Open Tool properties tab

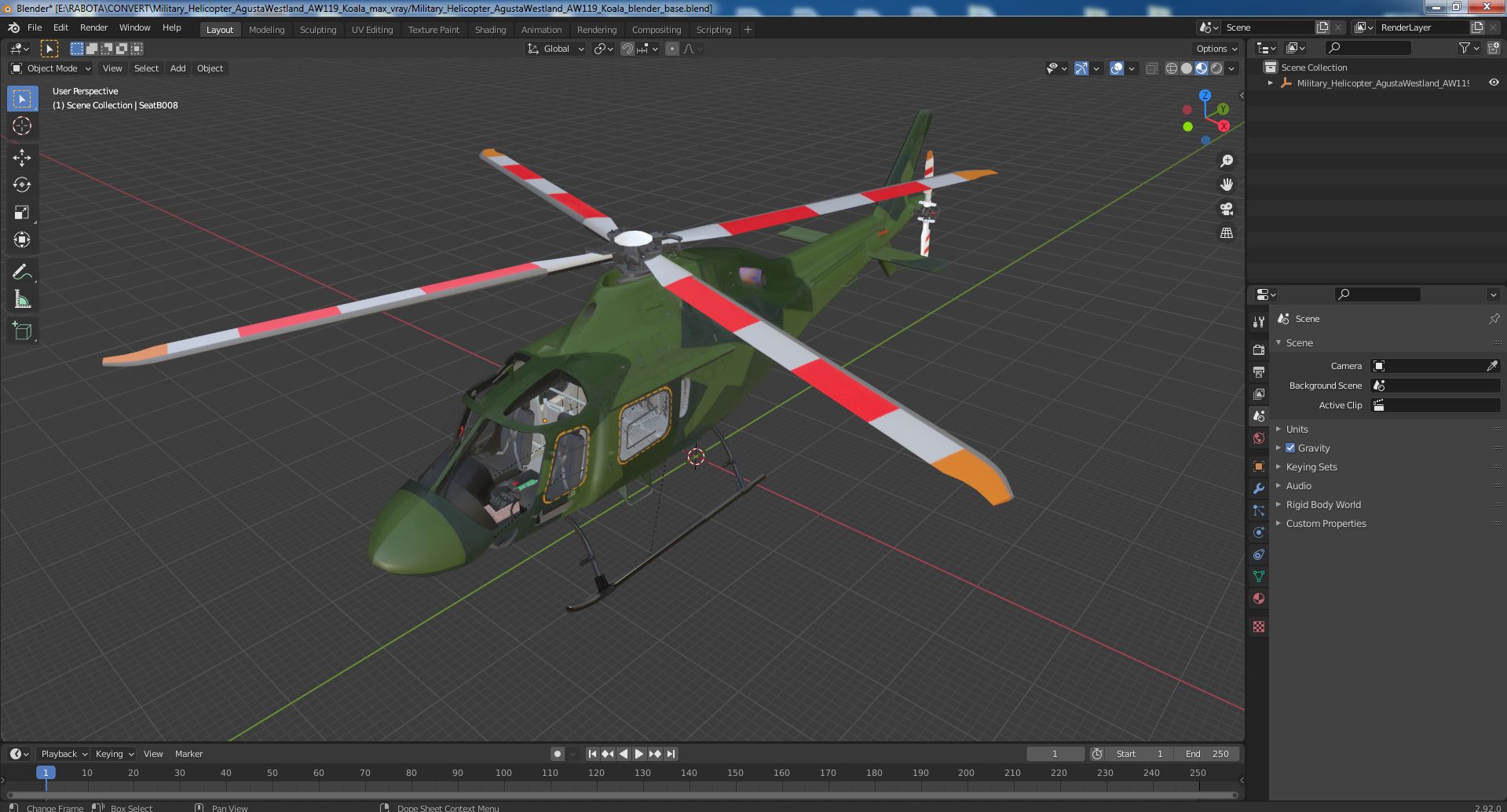[1259, 321]
